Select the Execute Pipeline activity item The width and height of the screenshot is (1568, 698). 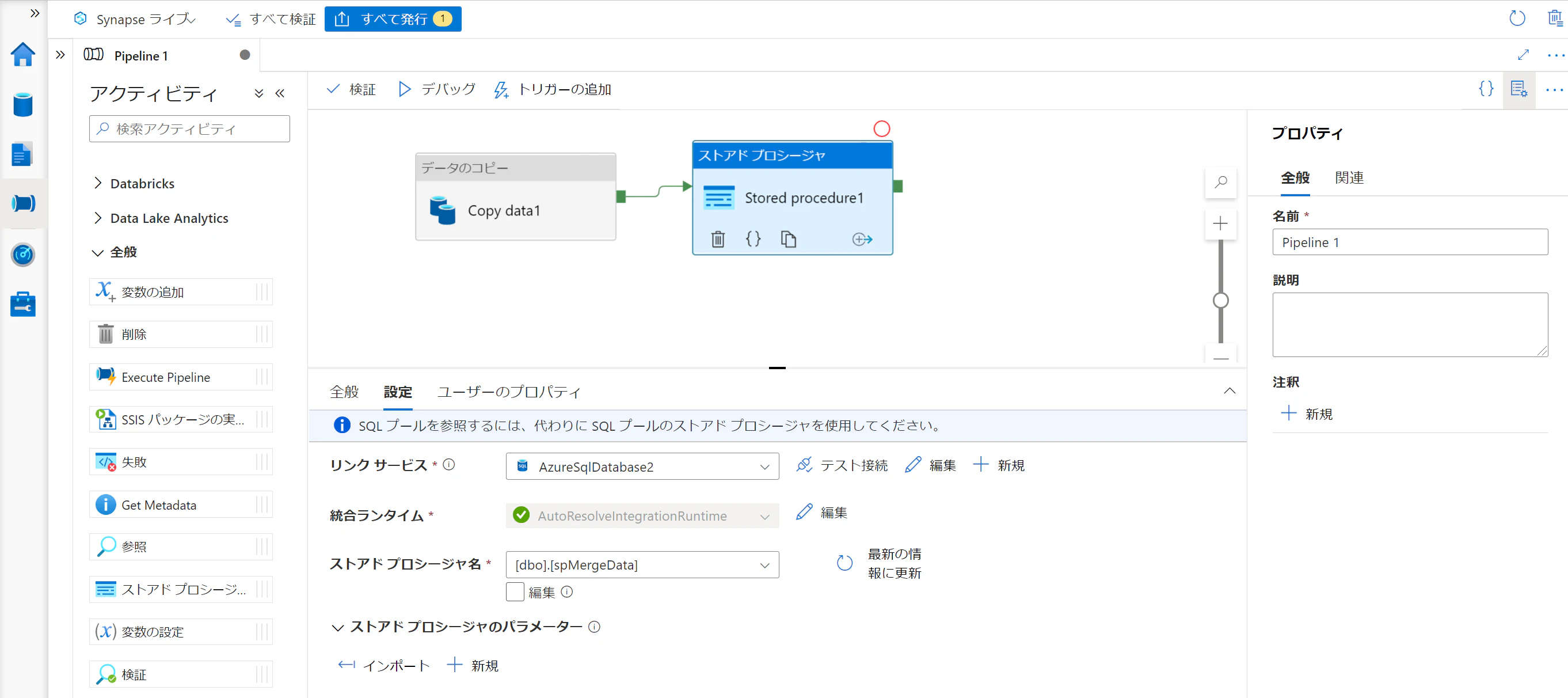tap(180, 377)
